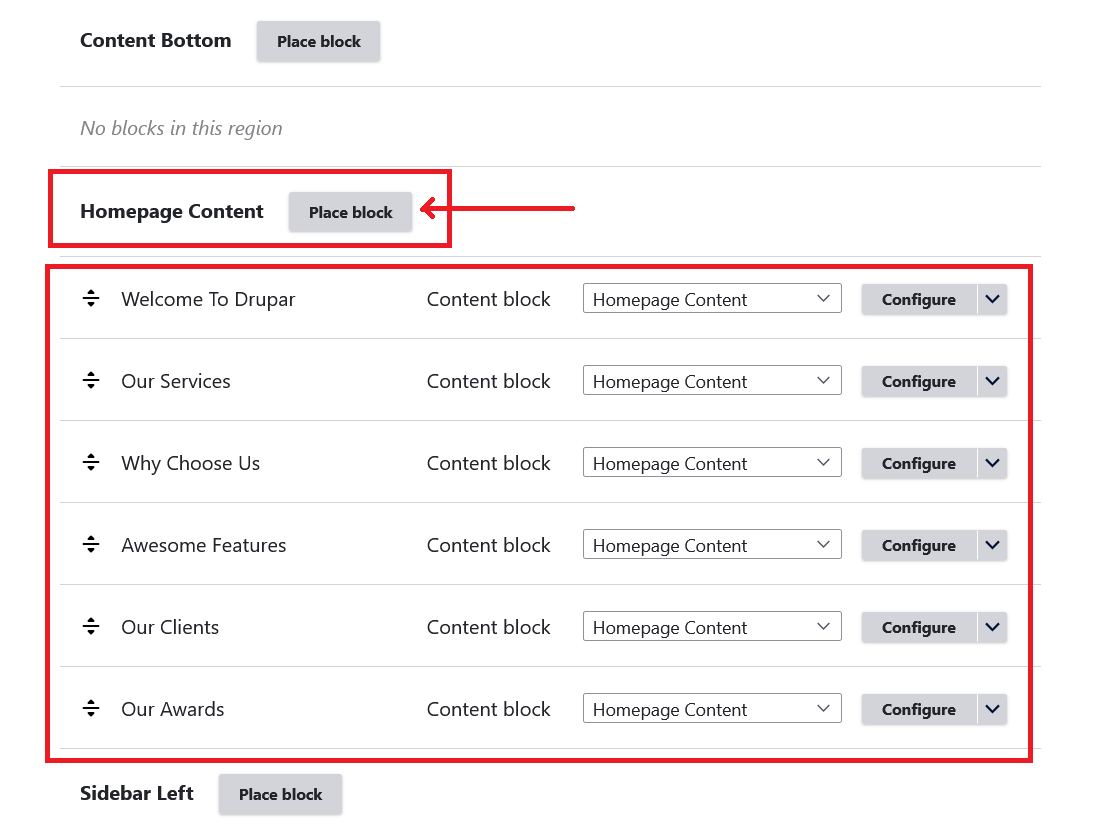
Task: Open the region dropdown for Our Clients
Action: 711,626
